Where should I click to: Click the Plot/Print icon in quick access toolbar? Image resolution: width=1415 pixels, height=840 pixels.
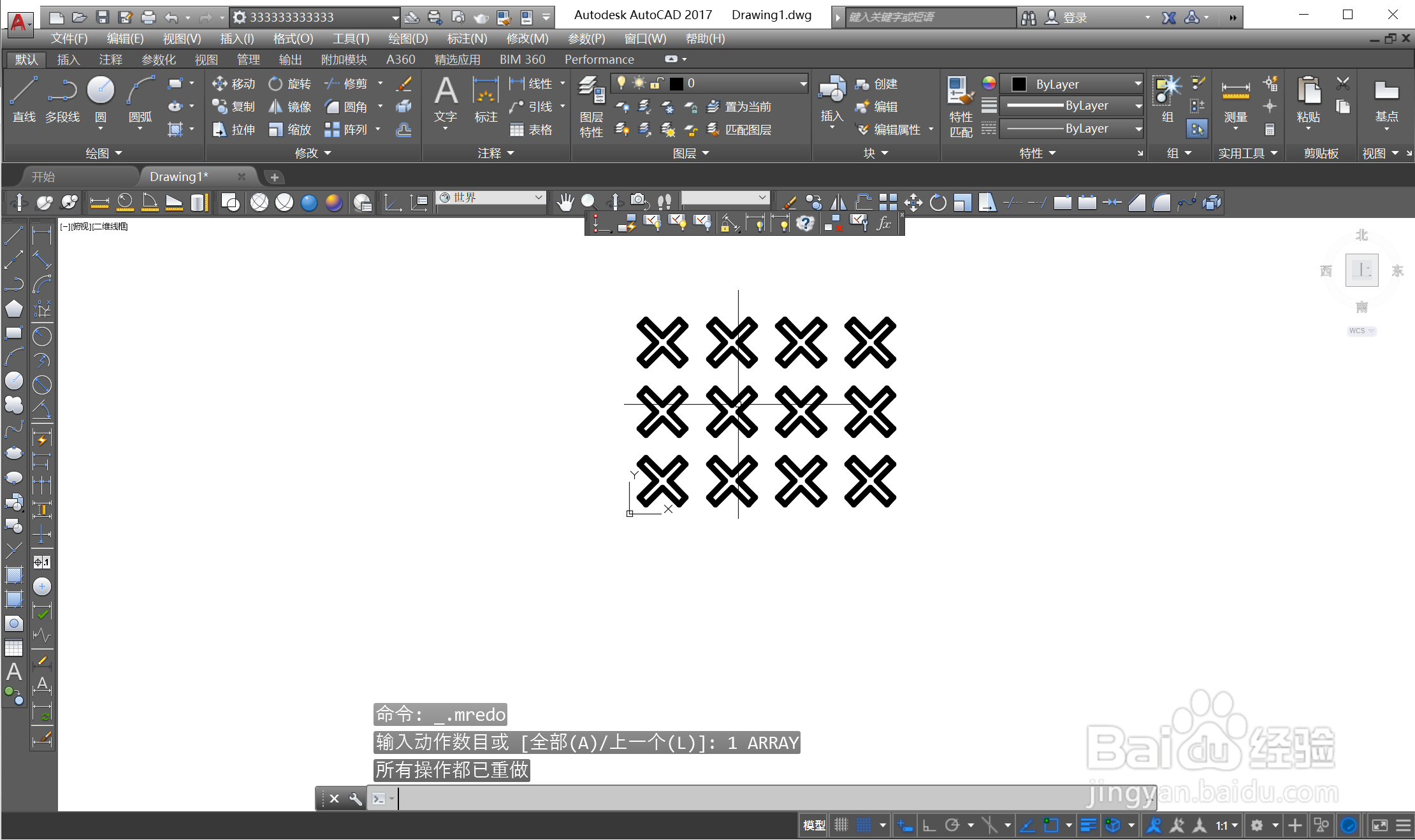point(148,17)
